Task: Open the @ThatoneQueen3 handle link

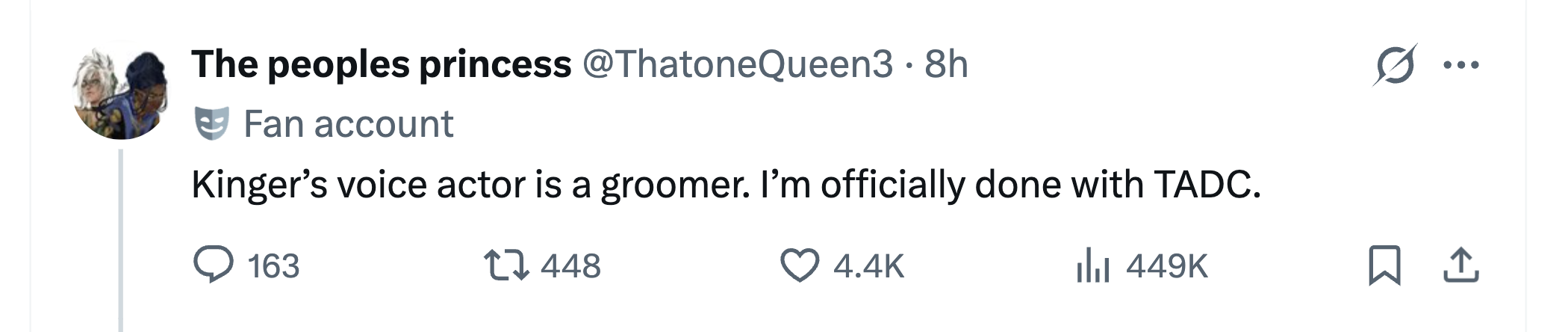Action: tap(737, 64)
